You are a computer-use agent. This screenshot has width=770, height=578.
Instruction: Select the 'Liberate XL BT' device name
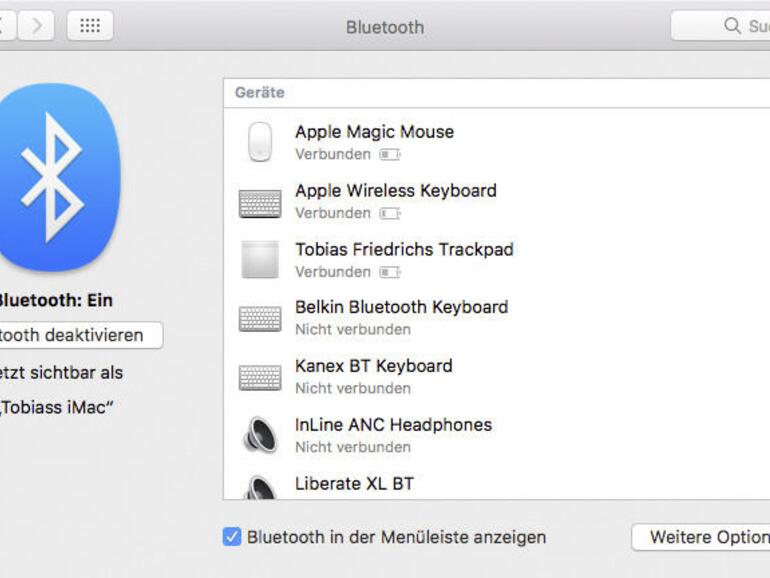tap(355, 484)
